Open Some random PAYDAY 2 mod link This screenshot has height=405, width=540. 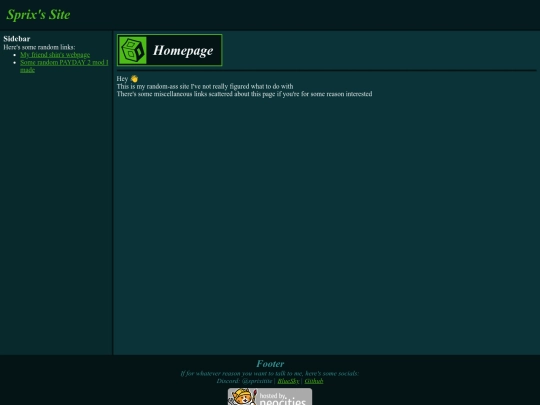[x=64, y=66]
